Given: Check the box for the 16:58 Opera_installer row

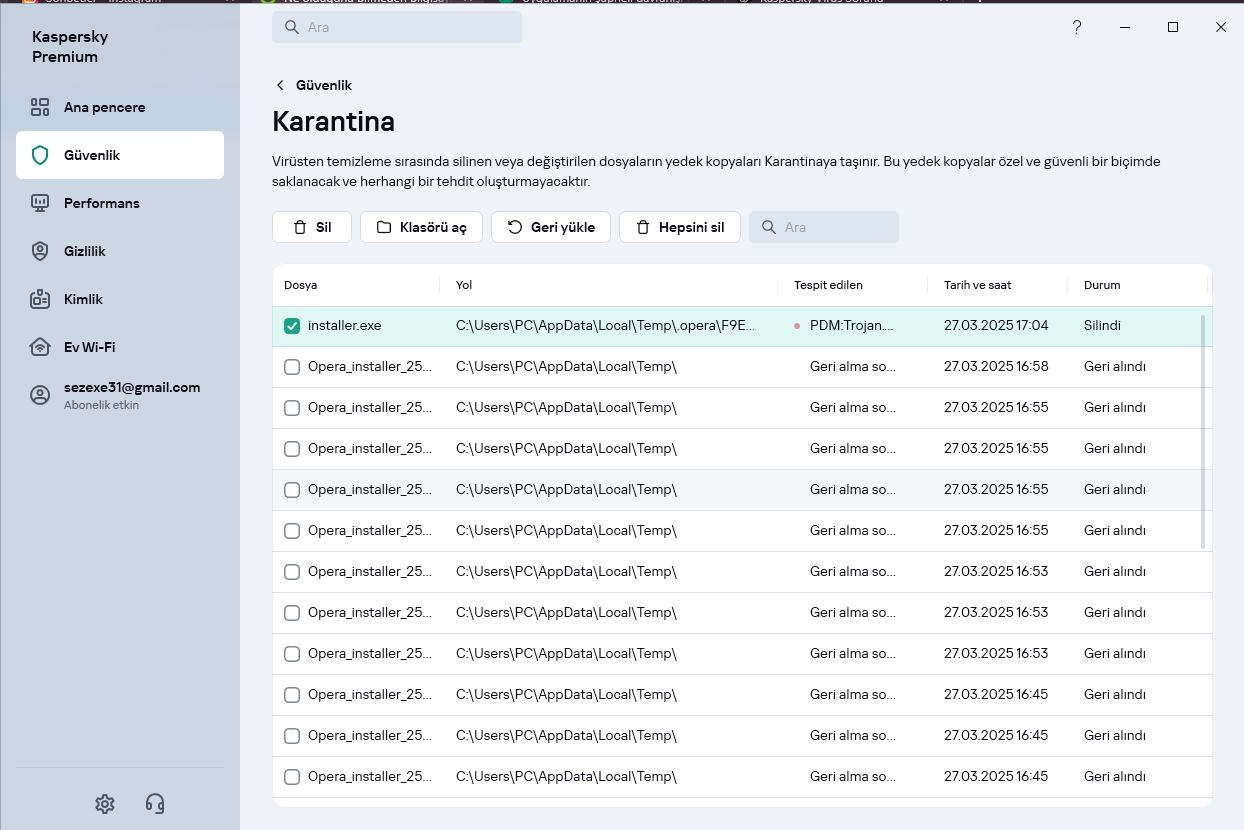Looking at the screenshot, I should click(x=292, y=367).
